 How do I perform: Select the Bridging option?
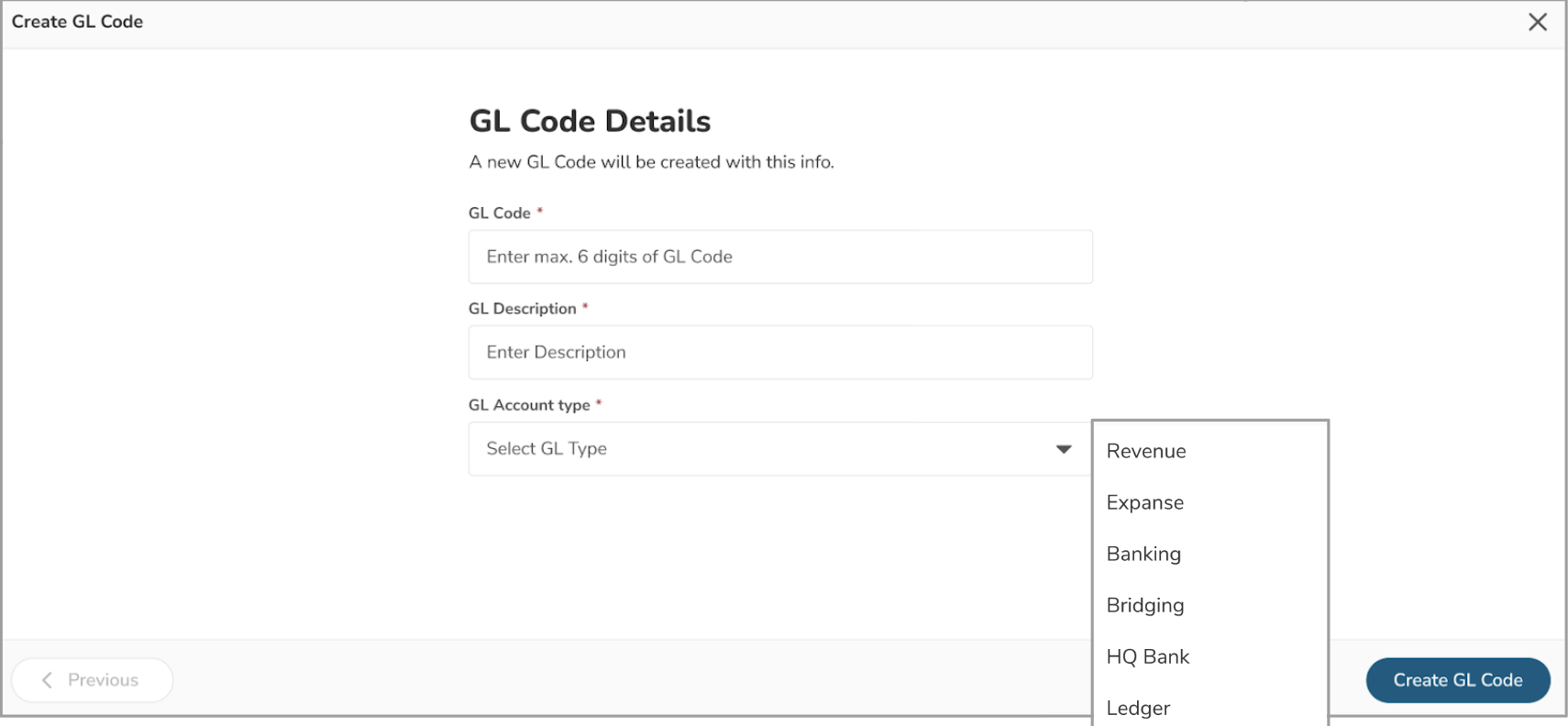[x=1145, y=605]
